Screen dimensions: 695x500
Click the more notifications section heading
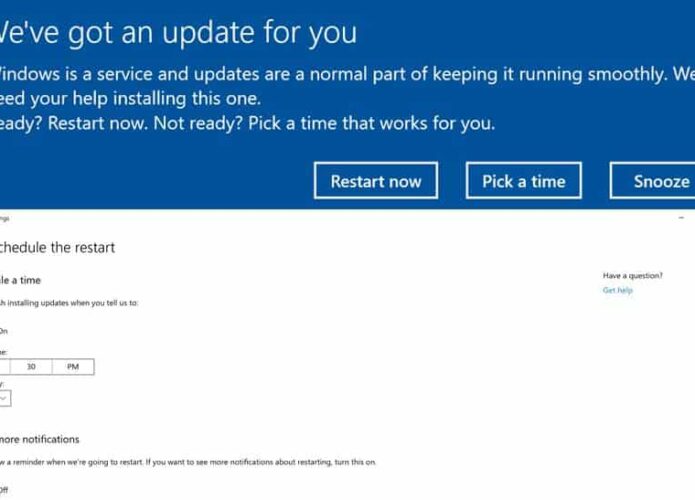(39, 439)
